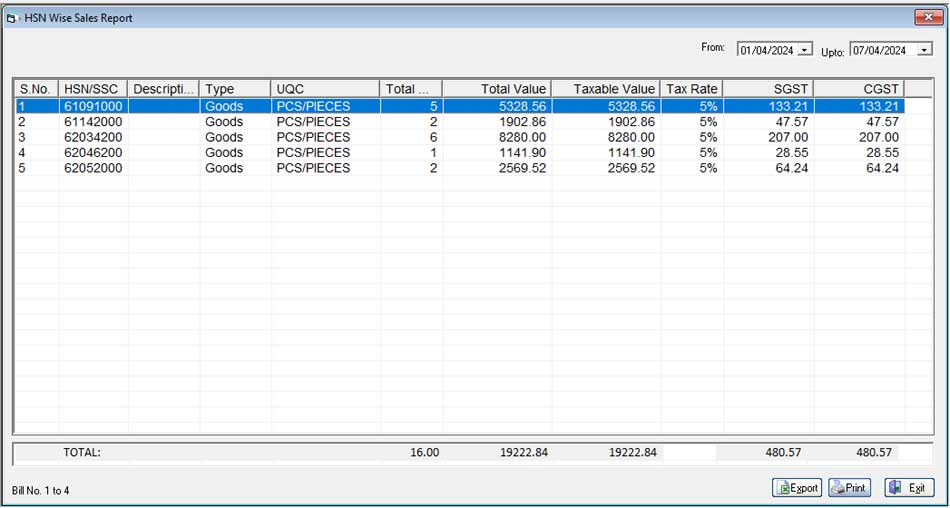The image size is (950, 508).
Task: Click the Upto date field 07/04/2024
Action: (x=880, y=50)
